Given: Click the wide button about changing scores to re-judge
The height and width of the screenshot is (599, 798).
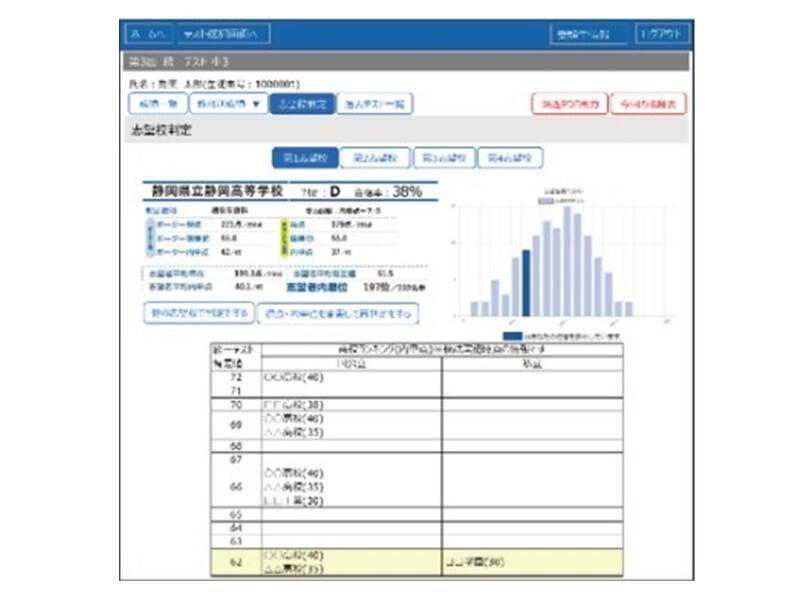Looking at the screenshot, I should pos(337,314).
